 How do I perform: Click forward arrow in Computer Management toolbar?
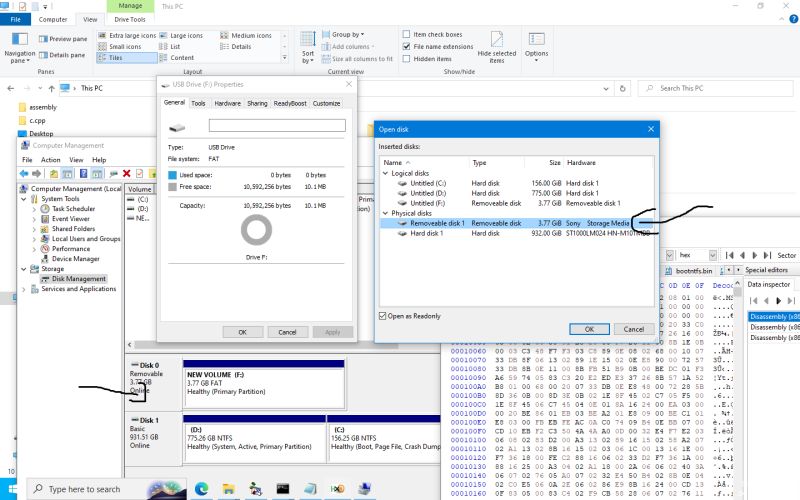tap(36, 173)
